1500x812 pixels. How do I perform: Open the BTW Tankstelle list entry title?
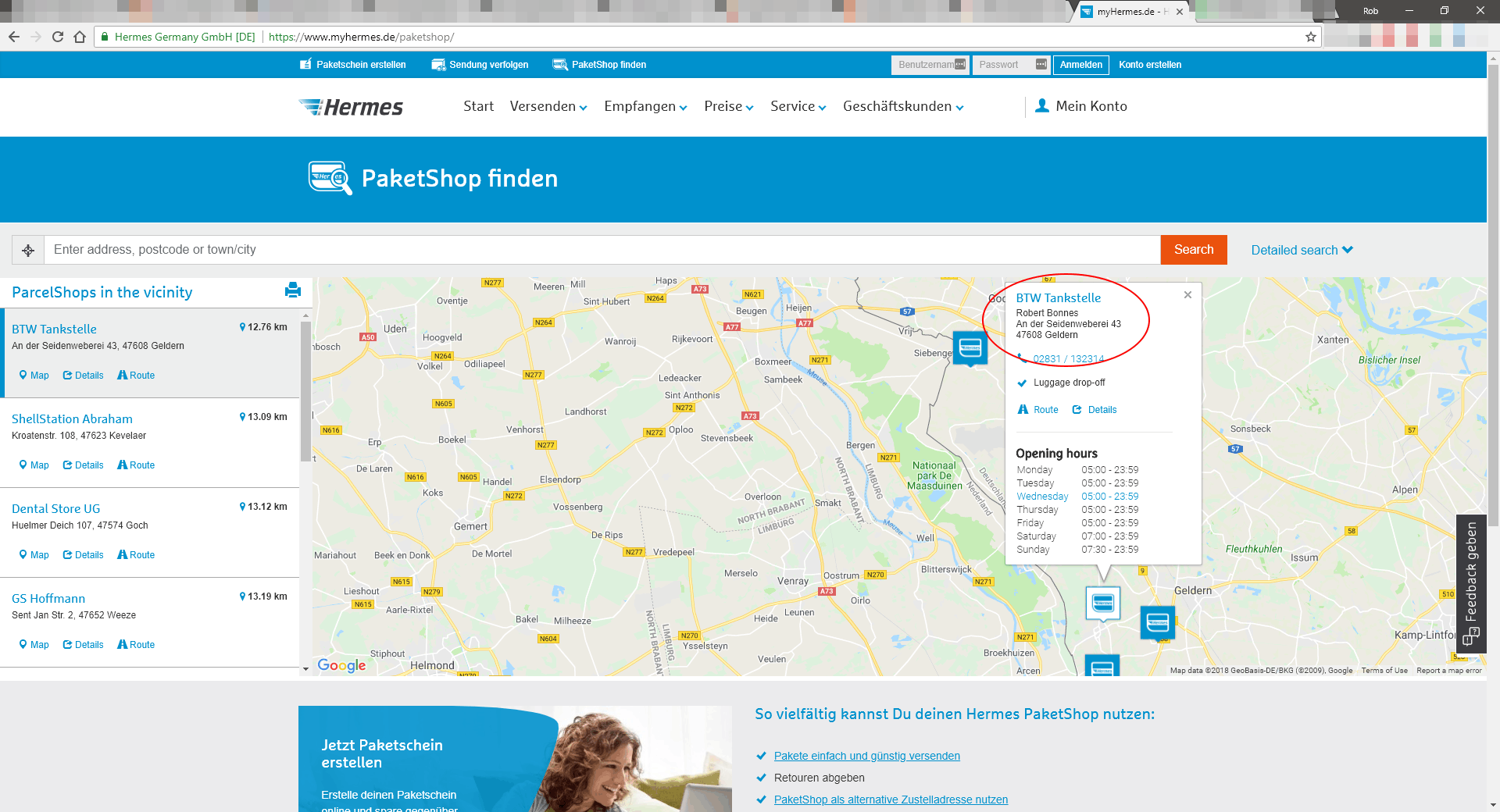coord(55,329)
